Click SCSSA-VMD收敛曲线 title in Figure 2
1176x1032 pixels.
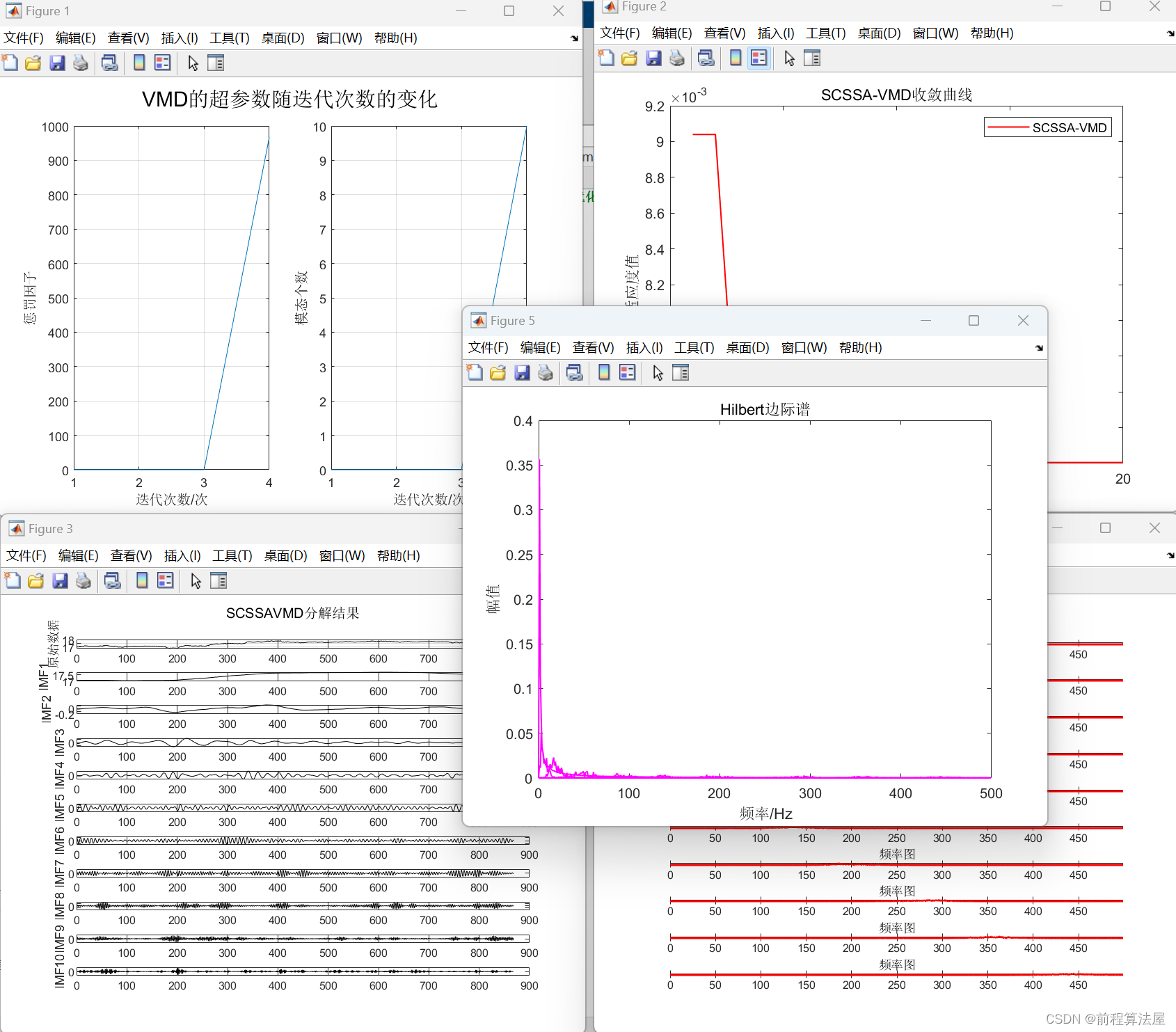tap(896, 95)
